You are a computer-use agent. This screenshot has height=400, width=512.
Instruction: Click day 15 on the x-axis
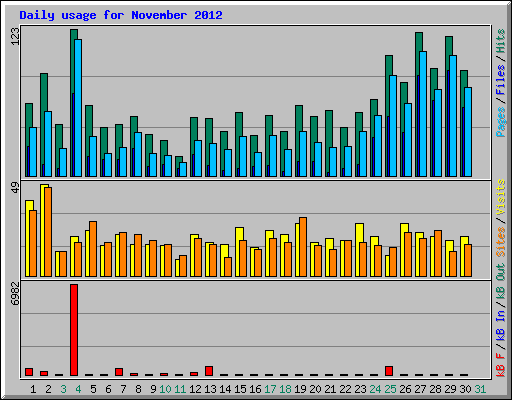(240, 389)
